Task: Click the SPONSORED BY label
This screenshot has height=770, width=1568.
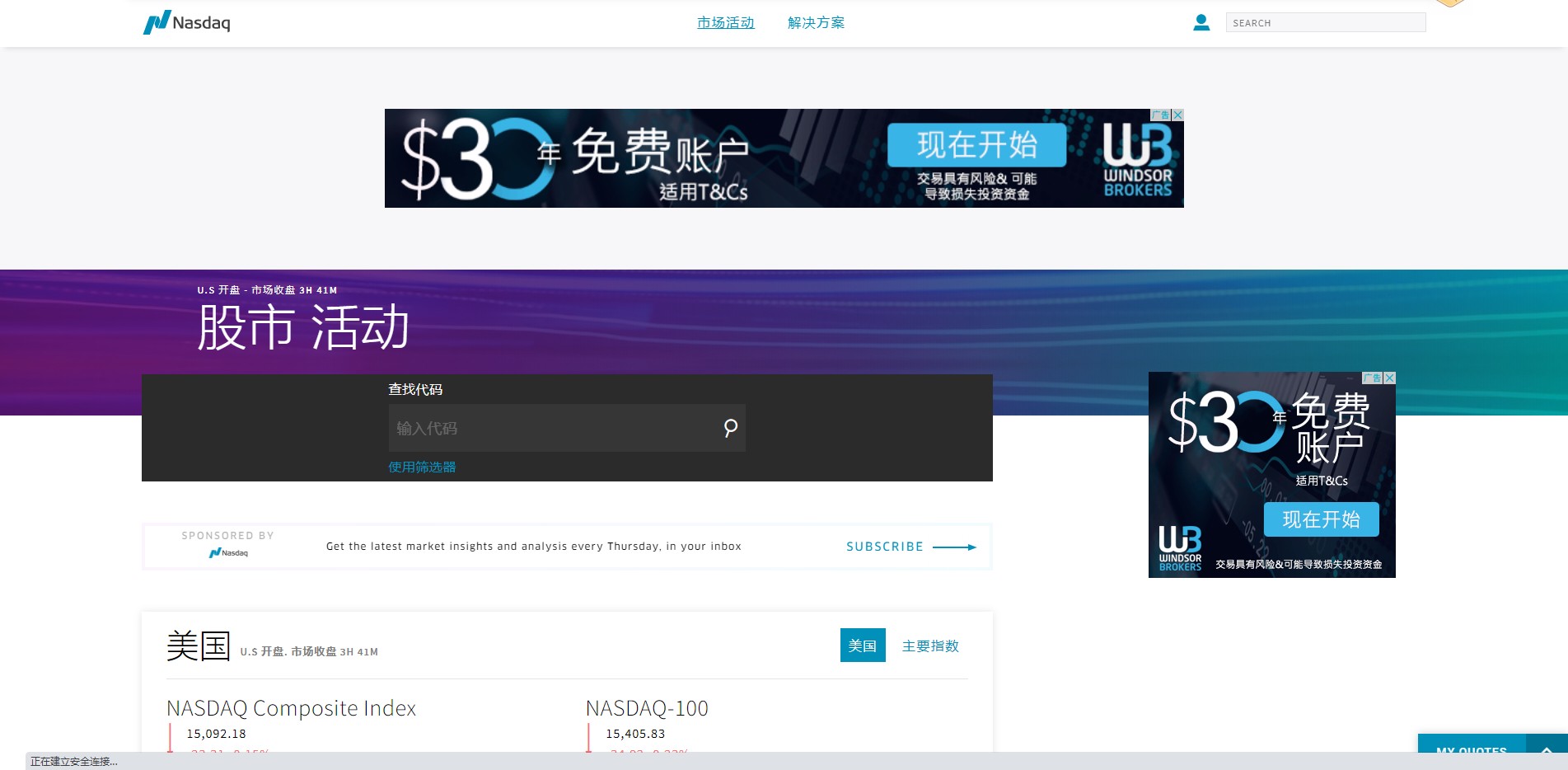Action: tap(228, 536)
